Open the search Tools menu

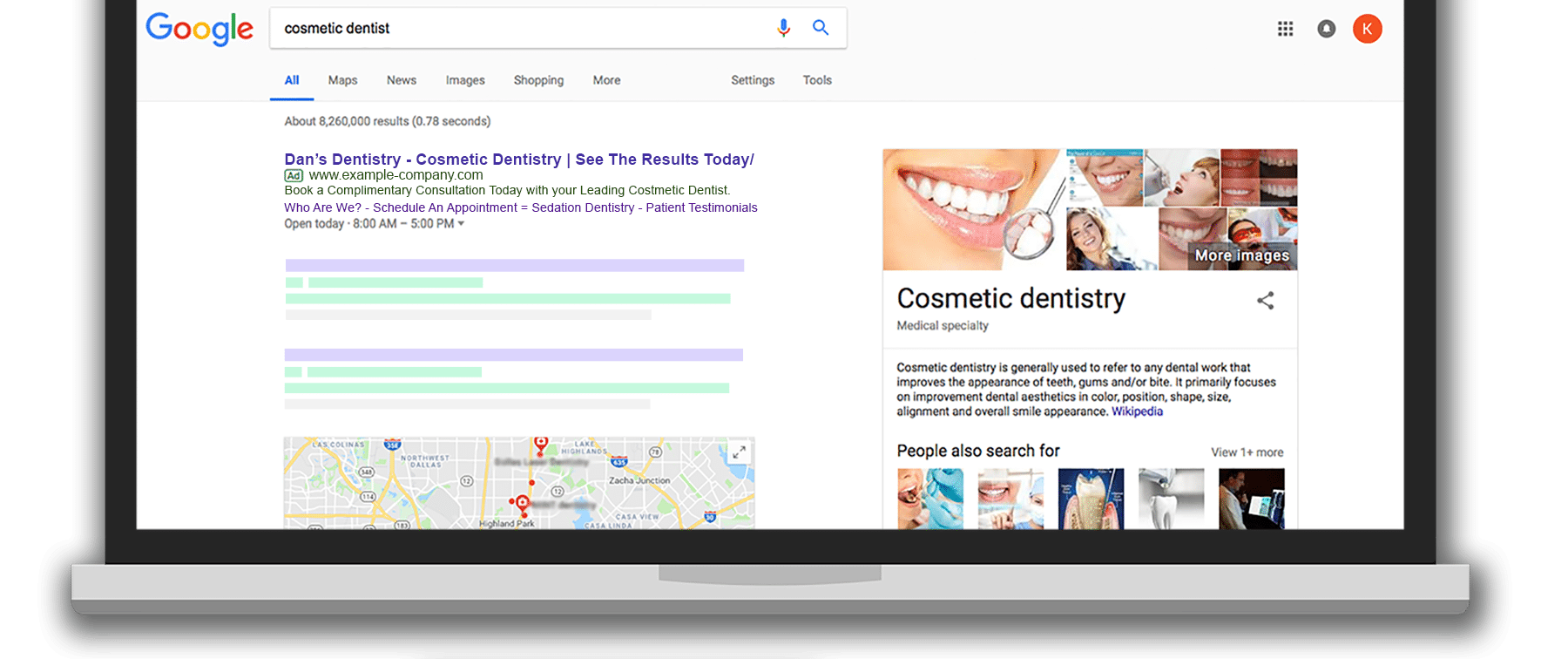817,80
